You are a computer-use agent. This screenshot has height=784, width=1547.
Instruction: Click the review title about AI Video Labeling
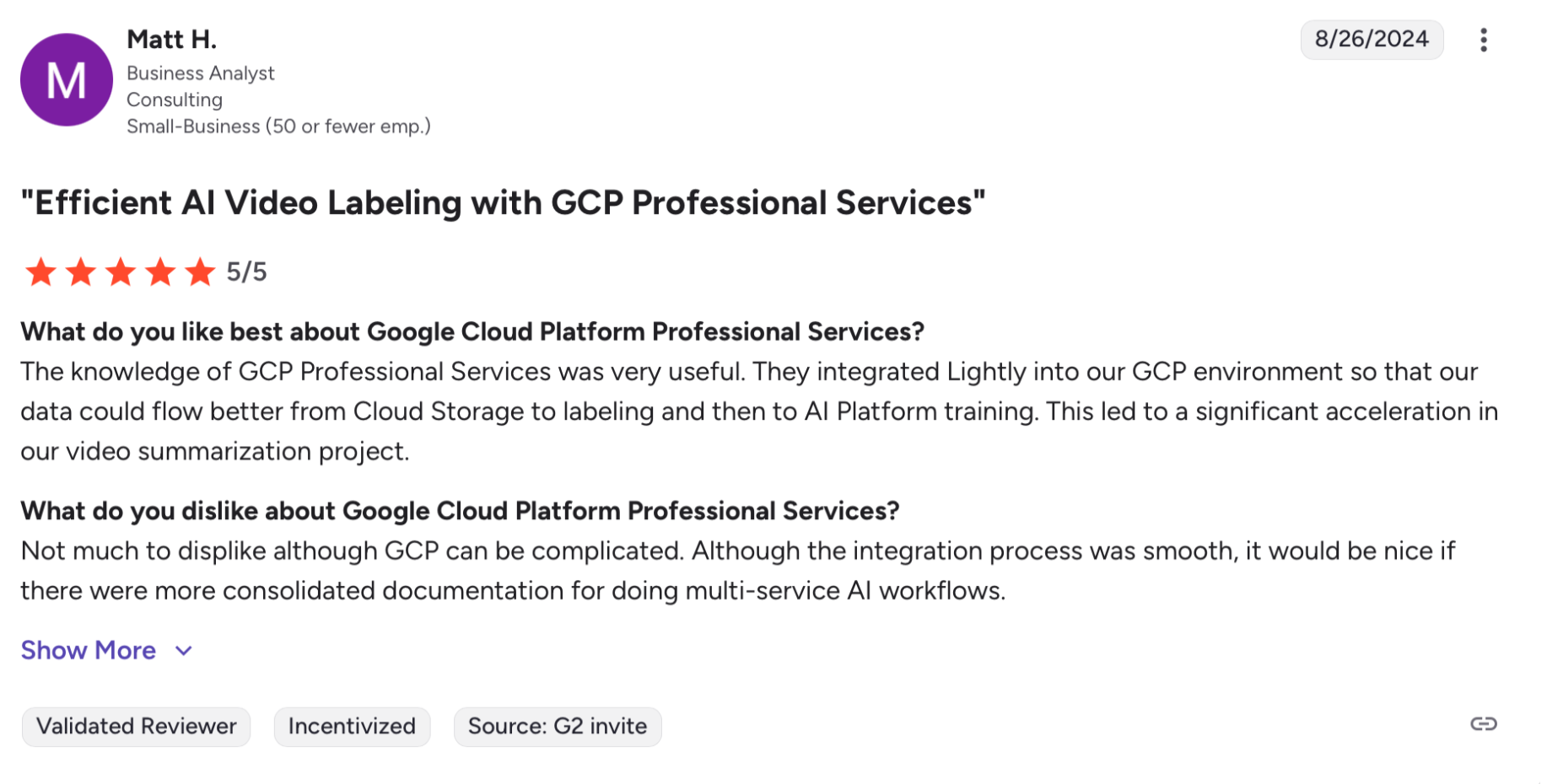tap(503, 203)
